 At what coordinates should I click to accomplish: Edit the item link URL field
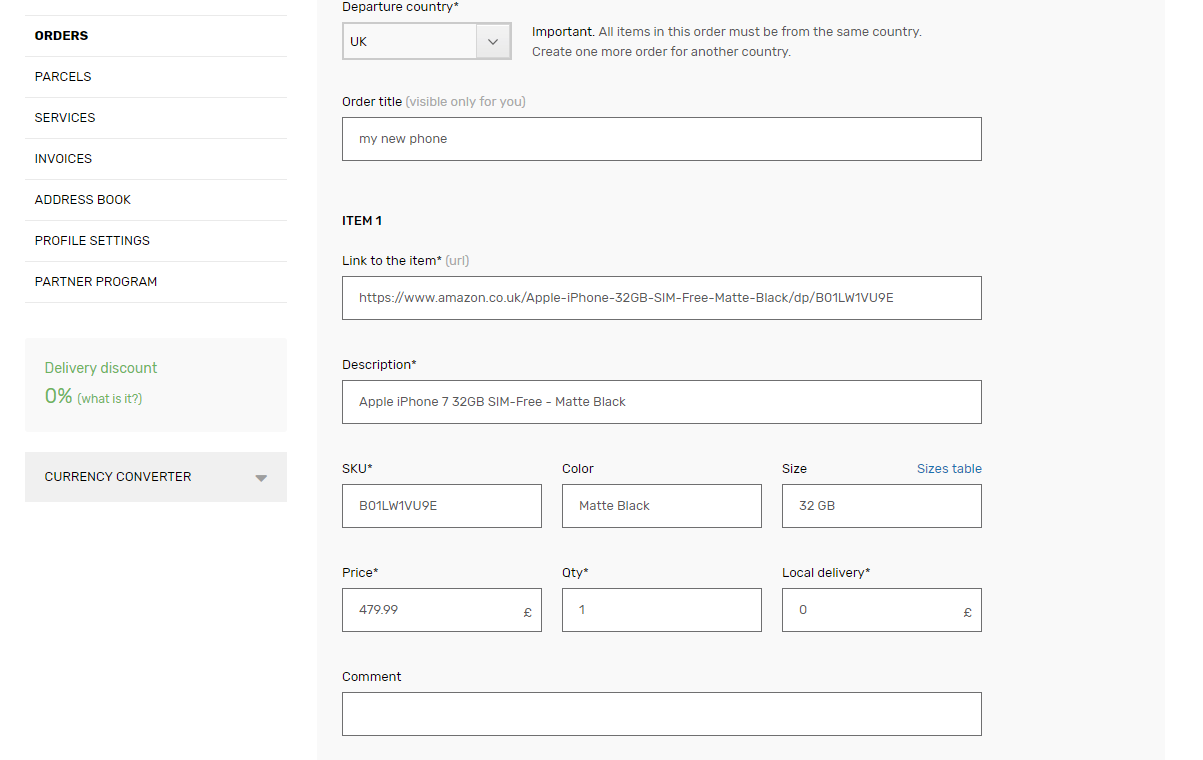[661, 297]
